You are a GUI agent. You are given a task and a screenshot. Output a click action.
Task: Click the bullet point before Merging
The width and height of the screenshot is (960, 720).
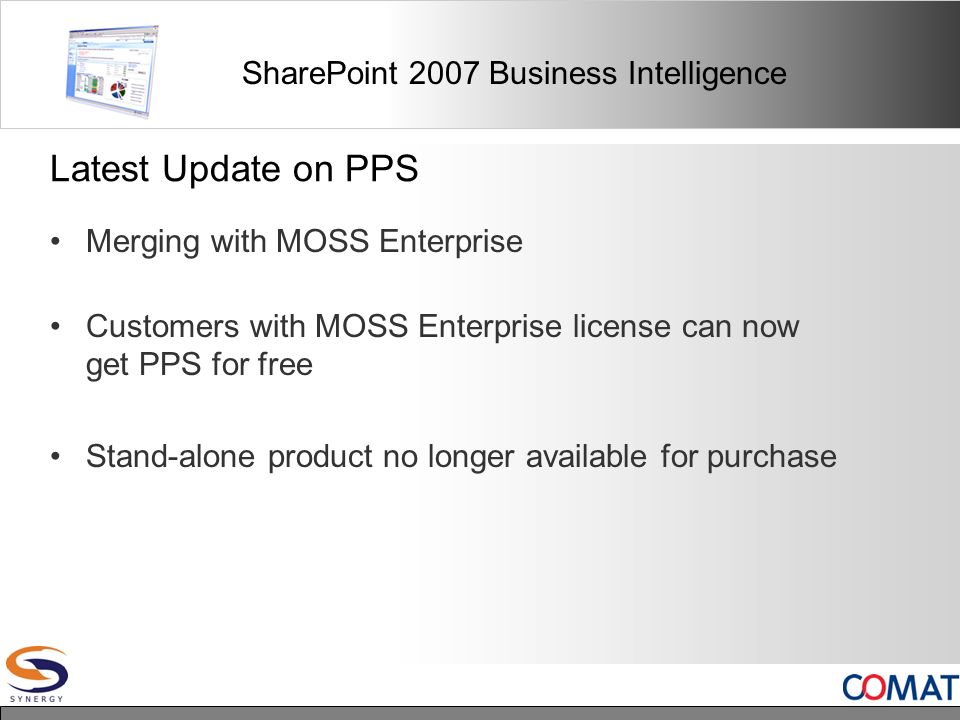pyautogui.click(x=56, y=242)
